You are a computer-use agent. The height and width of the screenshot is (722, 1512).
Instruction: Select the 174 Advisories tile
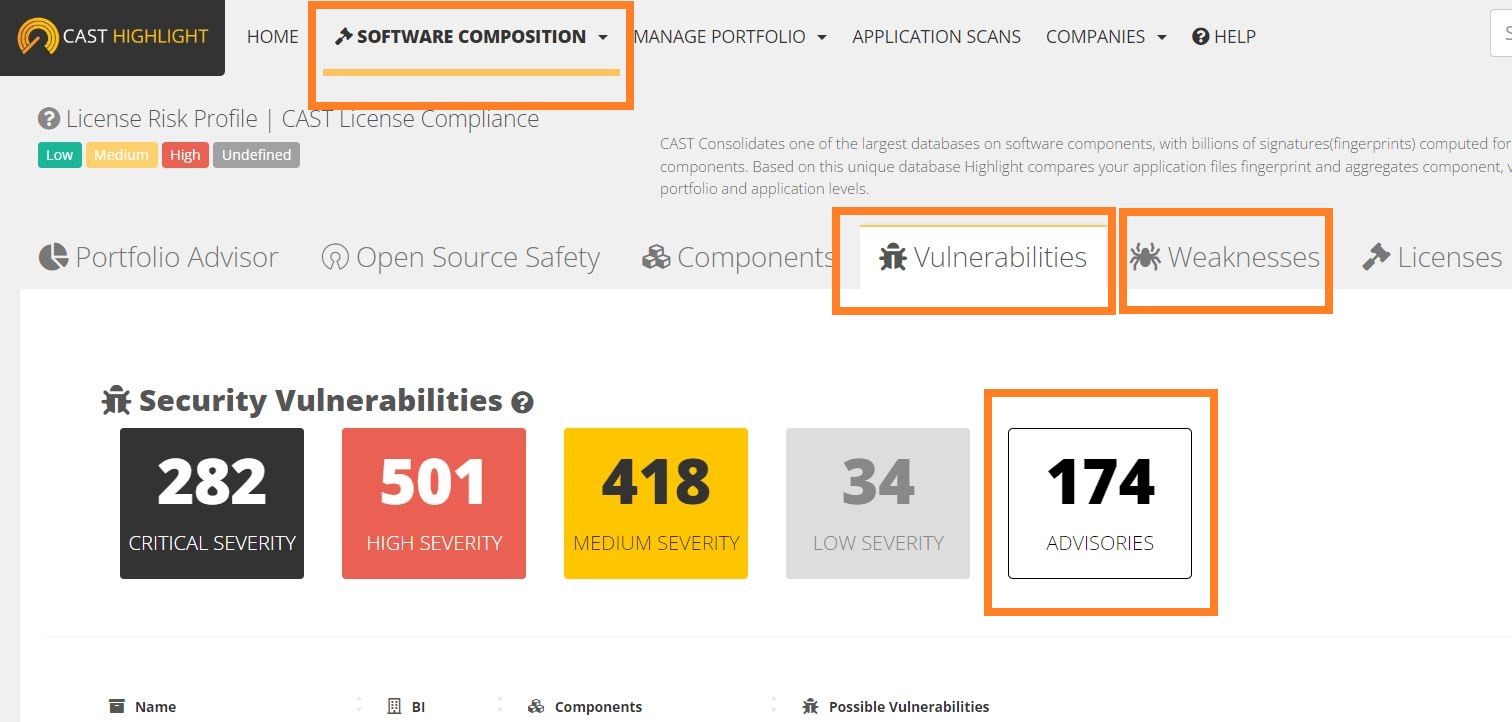(x=1099, y=503)
